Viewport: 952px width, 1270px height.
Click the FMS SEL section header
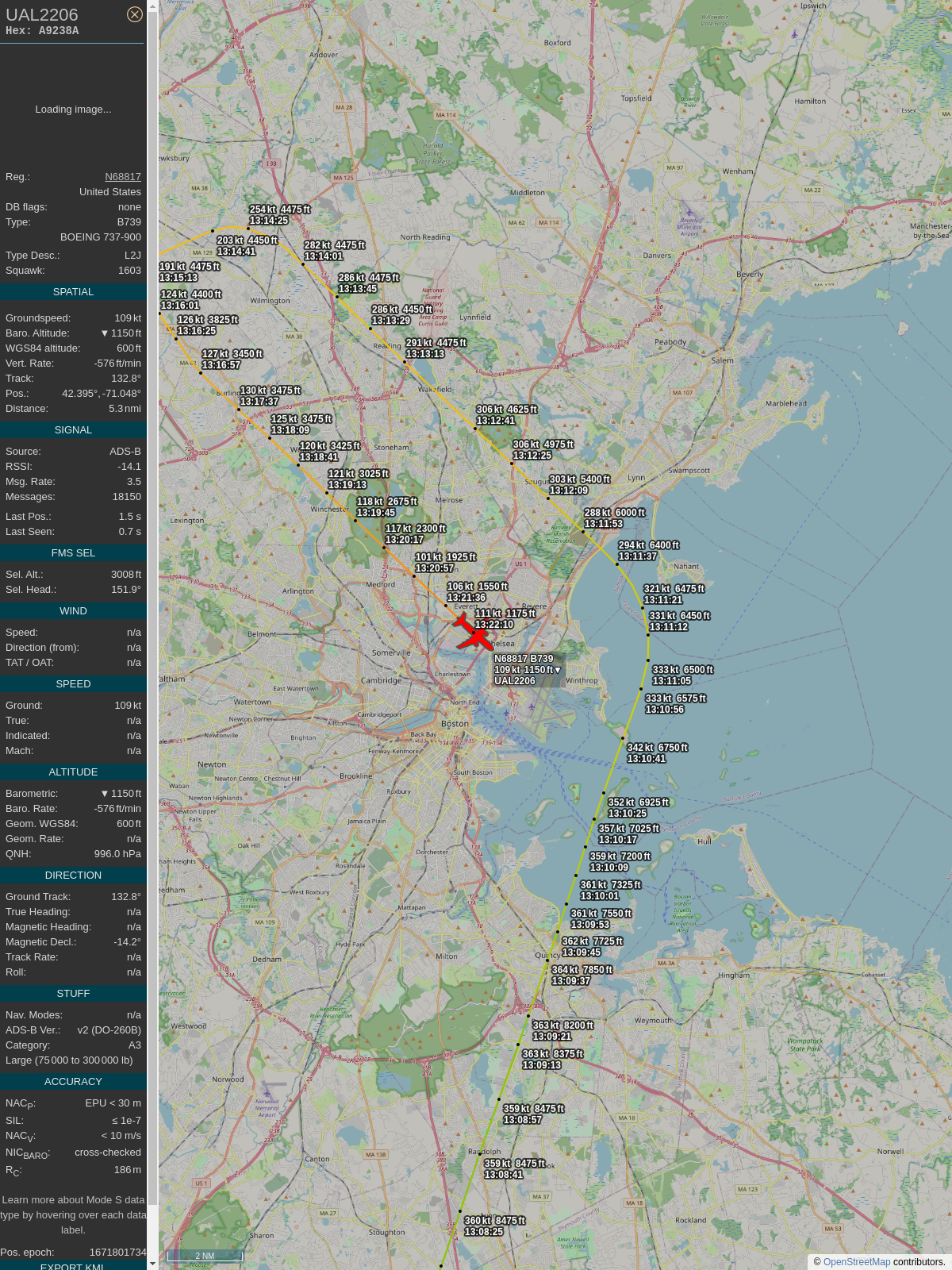73,553
